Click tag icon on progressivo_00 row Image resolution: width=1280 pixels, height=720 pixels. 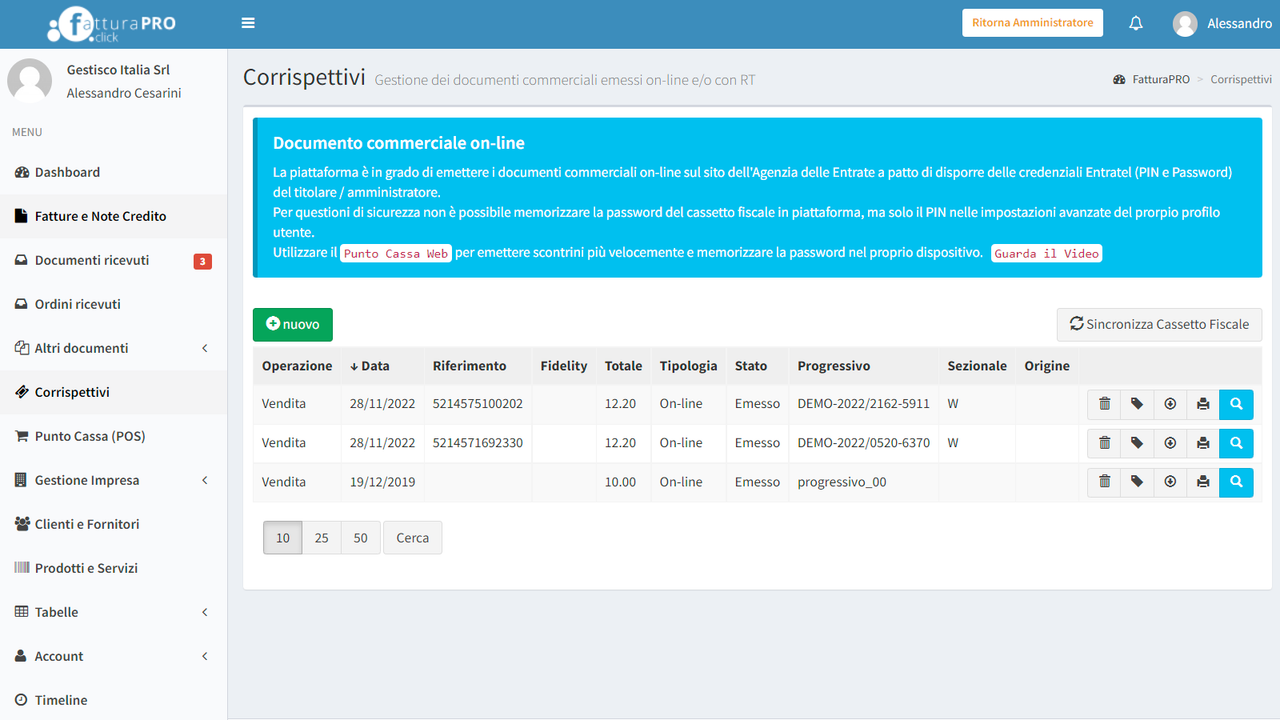[1137, 482]
